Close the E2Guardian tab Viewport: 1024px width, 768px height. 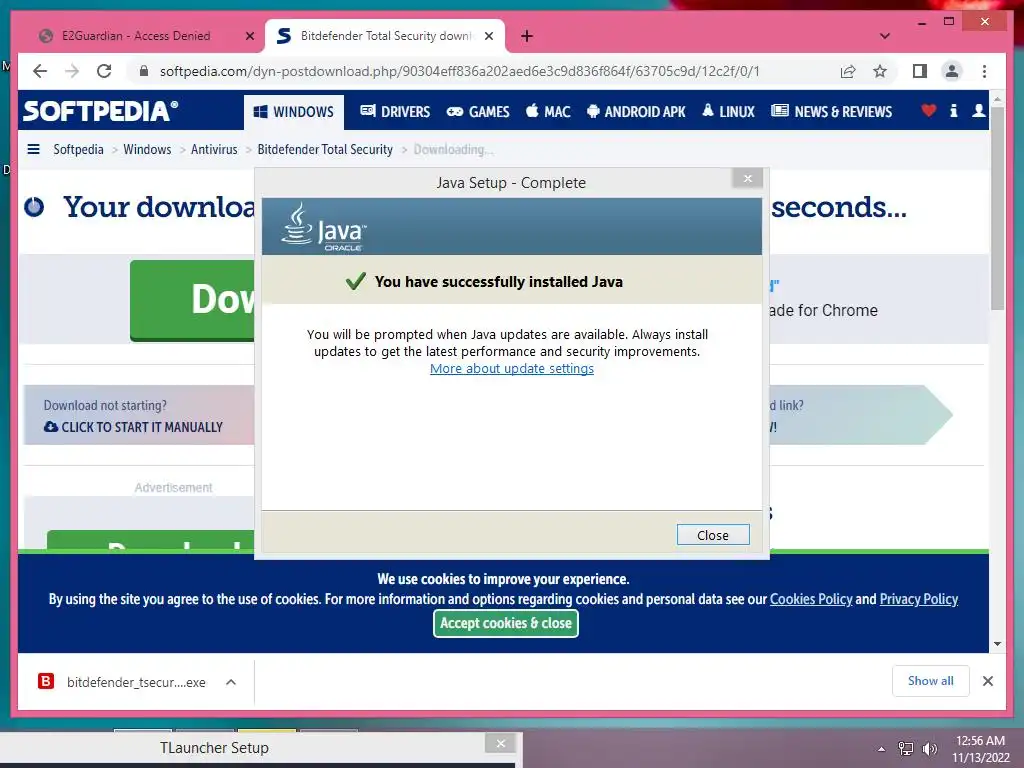(249, 37)
